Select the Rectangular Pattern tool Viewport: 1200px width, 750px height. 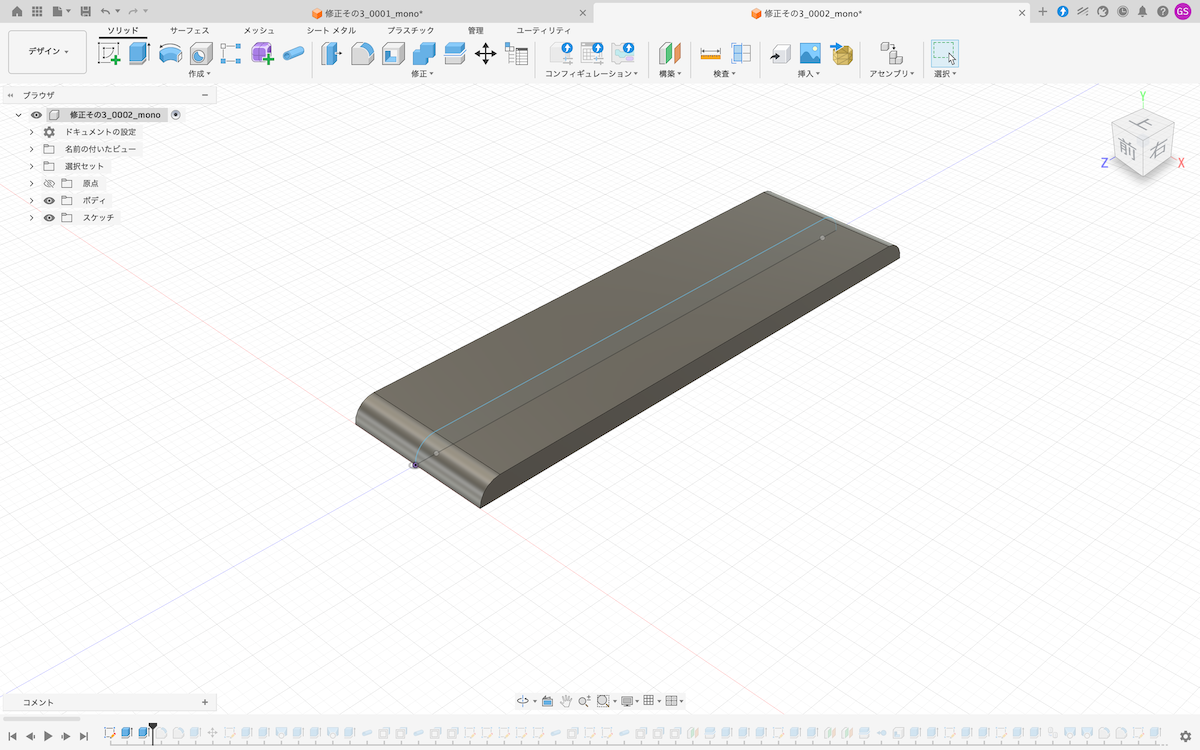point(231,54)
